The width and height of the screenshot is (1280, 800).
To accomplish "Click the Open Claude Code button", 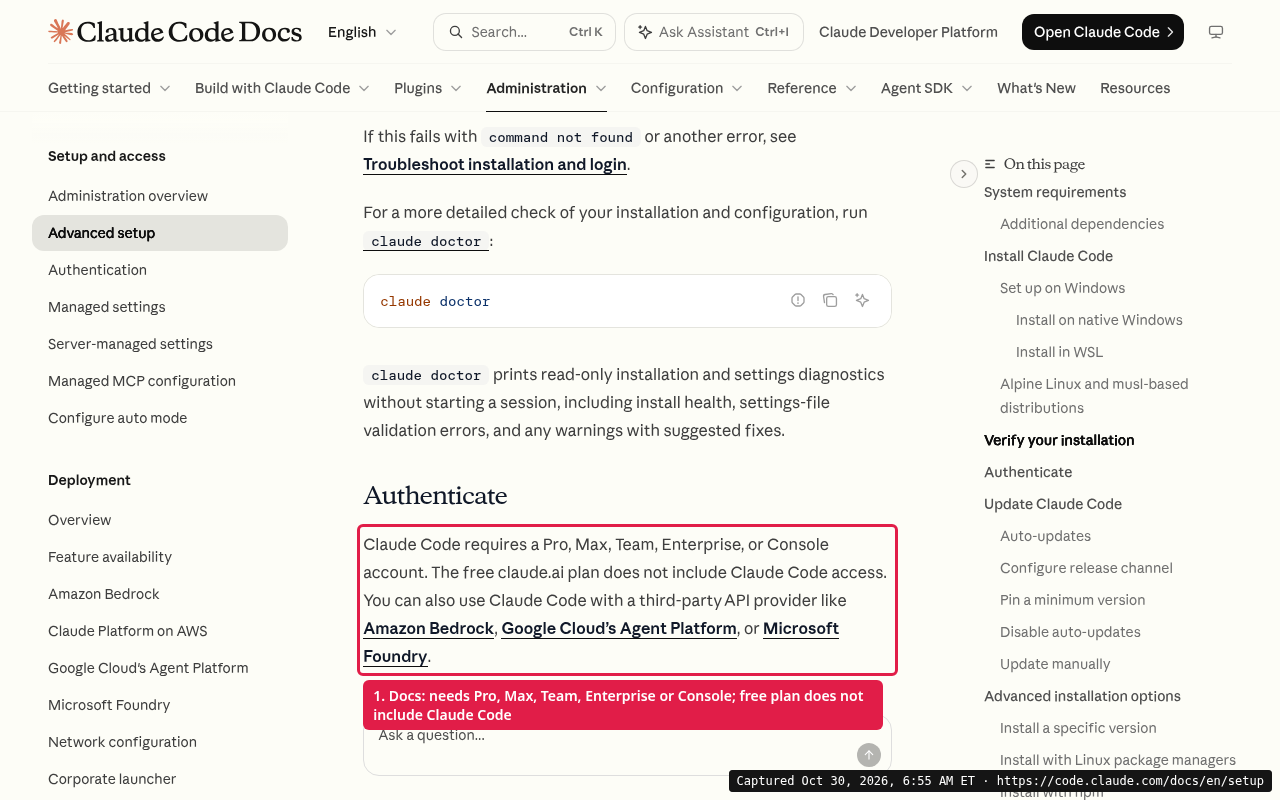I will (1103, 32).
